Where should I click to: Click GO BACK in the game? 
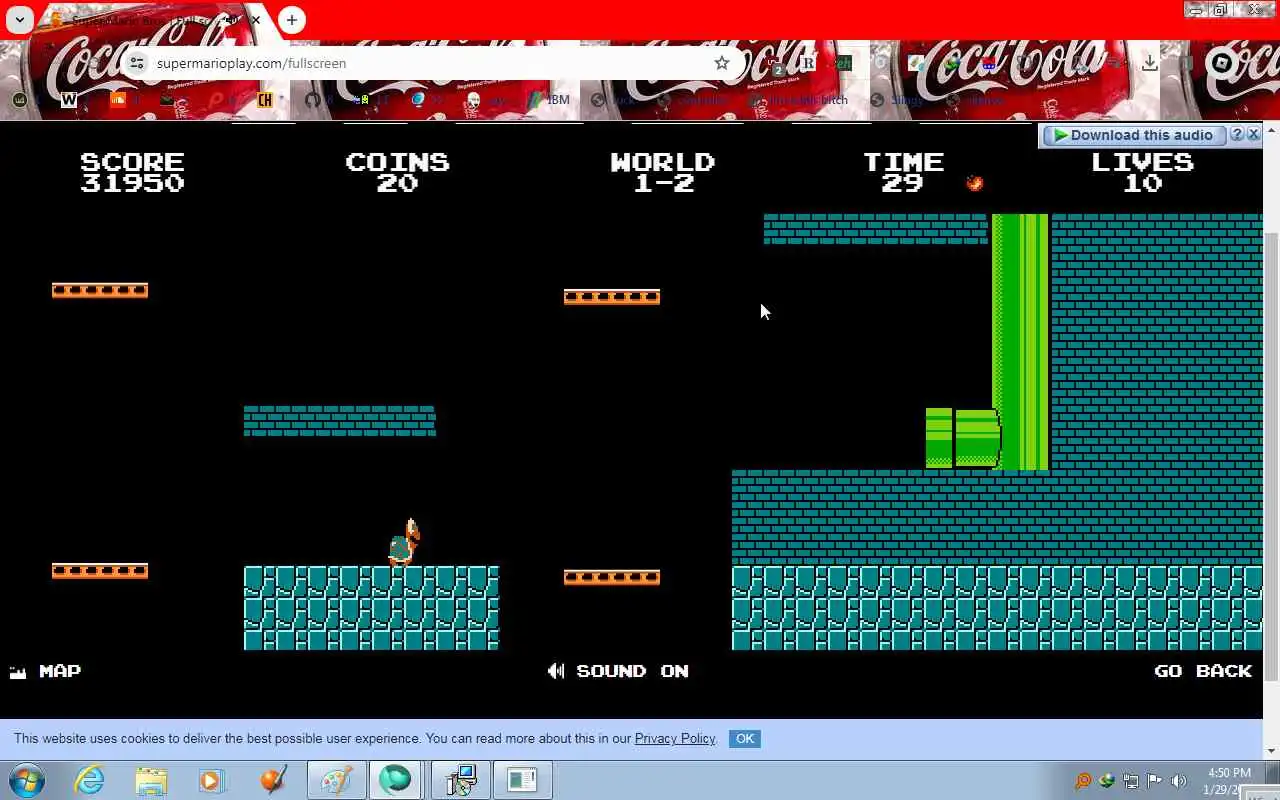[x=1203, y=671]
